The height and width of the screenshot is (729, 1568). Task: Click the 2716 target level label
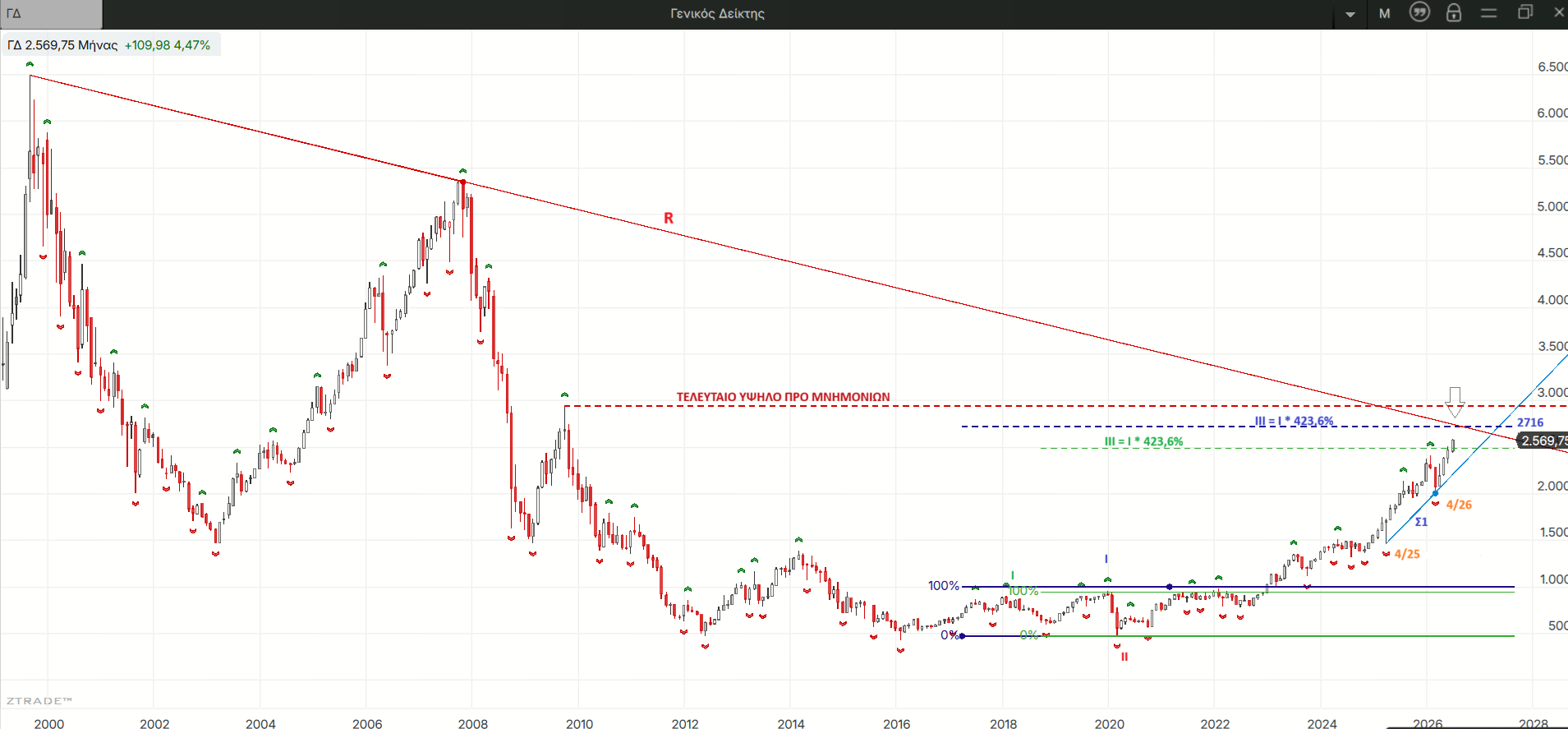[x=1530, y=422]
